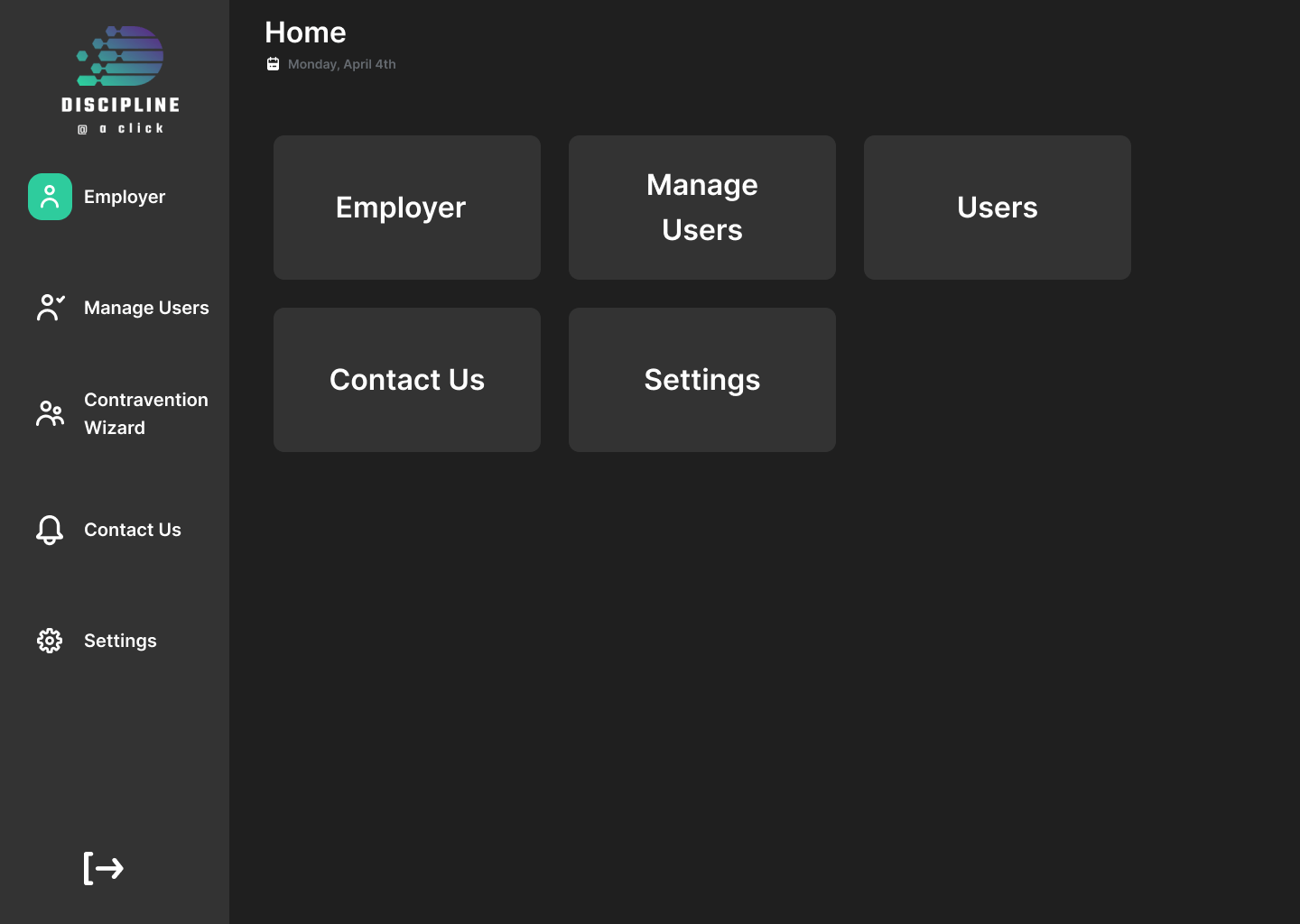Image resolution: width=1300 pixels, height=924 pixels.
Task: Click the logout arrow icon
Action: [104, 868]
